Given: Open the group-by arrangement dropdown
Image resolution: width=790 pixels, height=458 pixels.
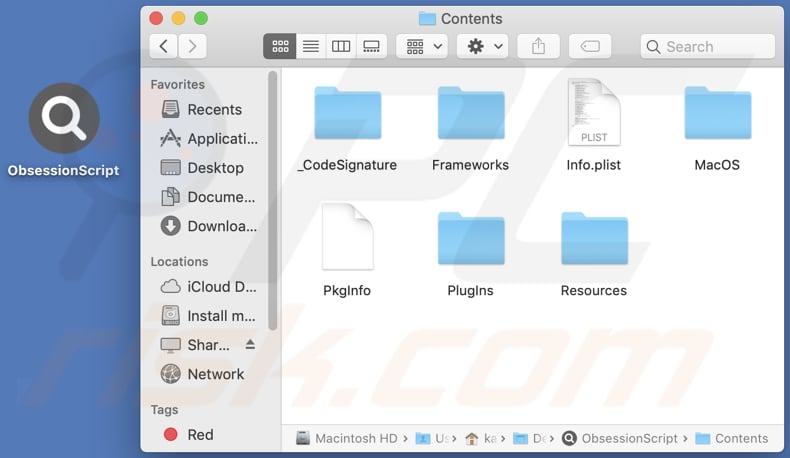Looking at the screenshot, I should pos(421,46).
